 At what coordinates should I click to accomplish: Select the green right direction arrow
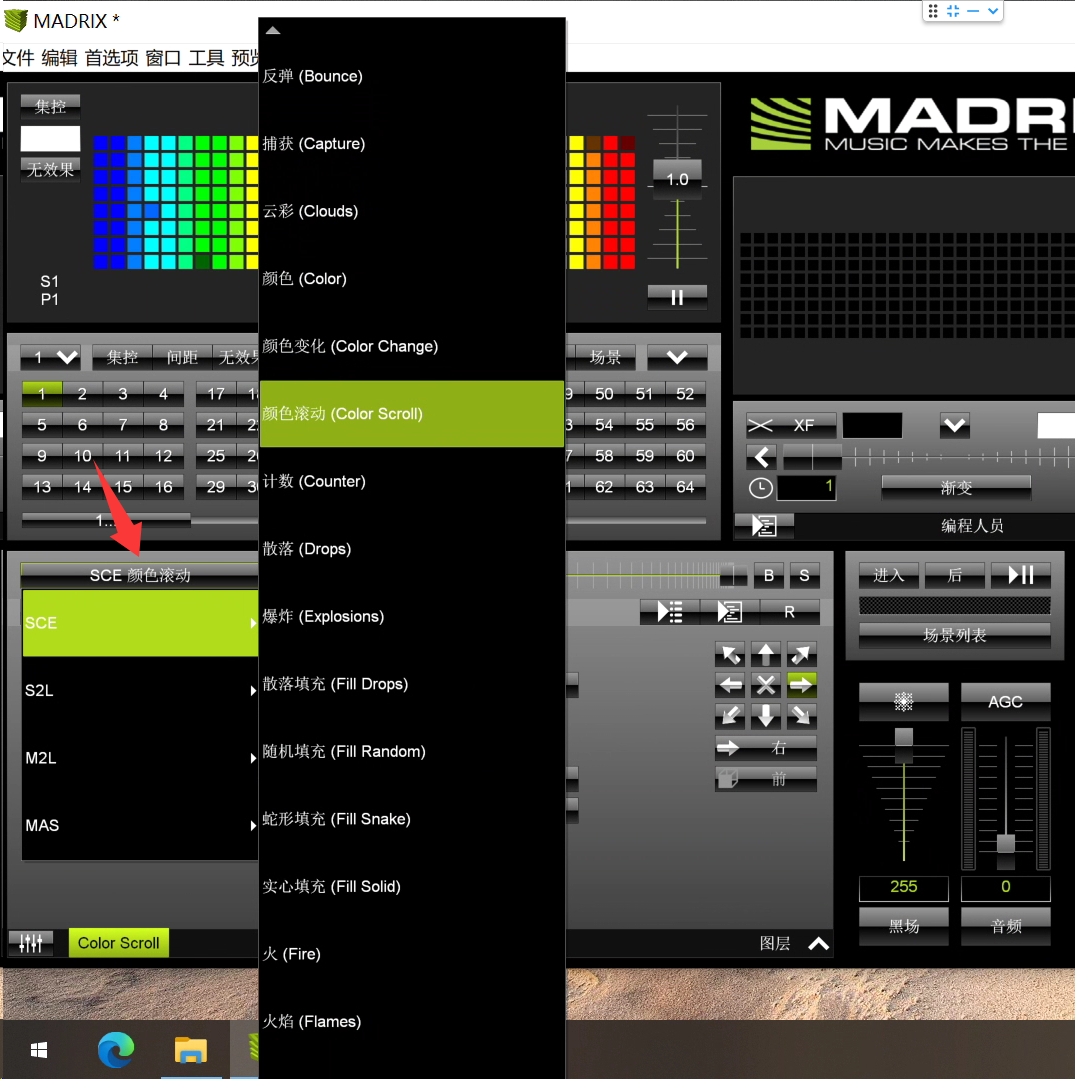[801, 685]
